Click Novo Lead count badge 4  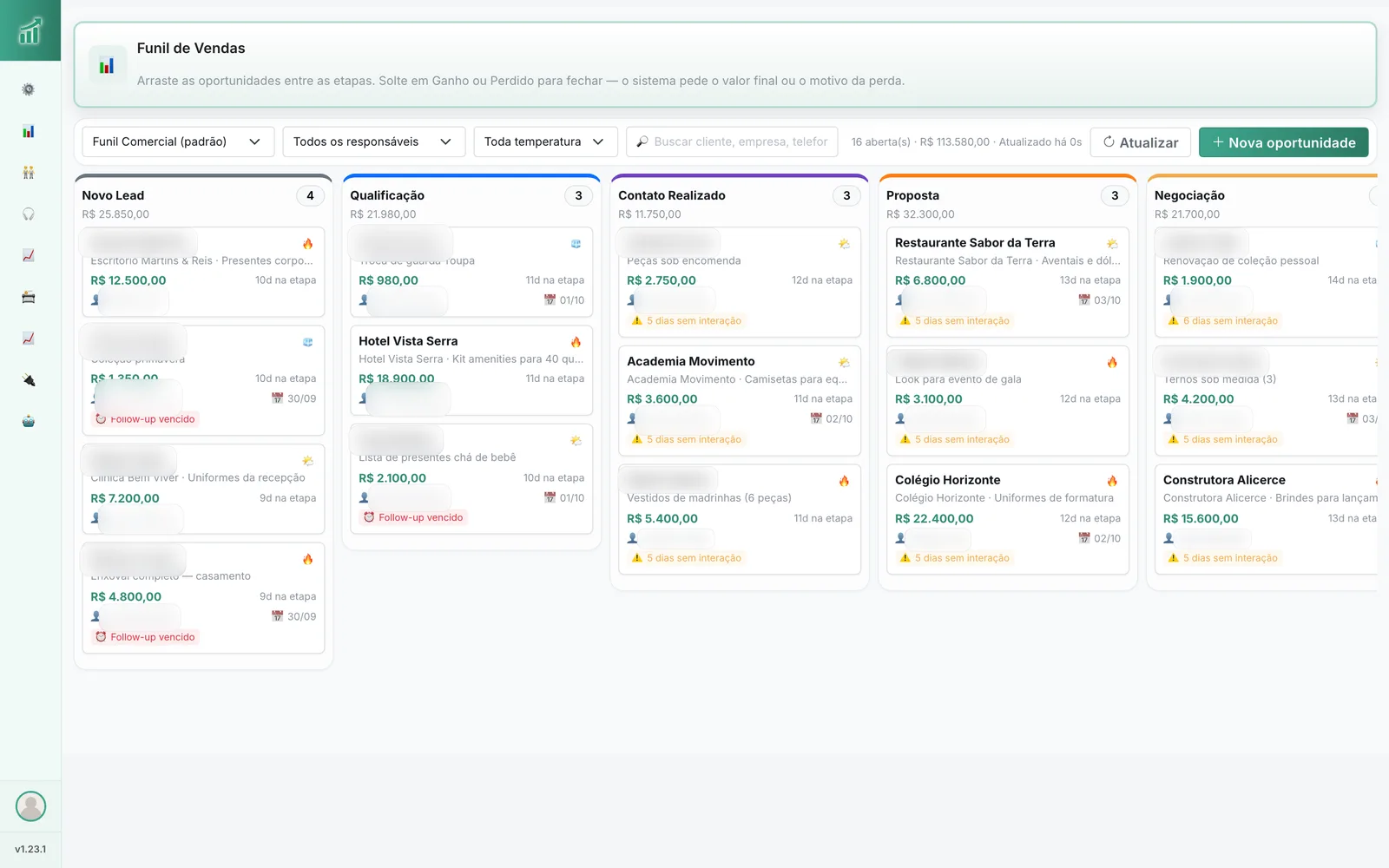tap(310, 196)
